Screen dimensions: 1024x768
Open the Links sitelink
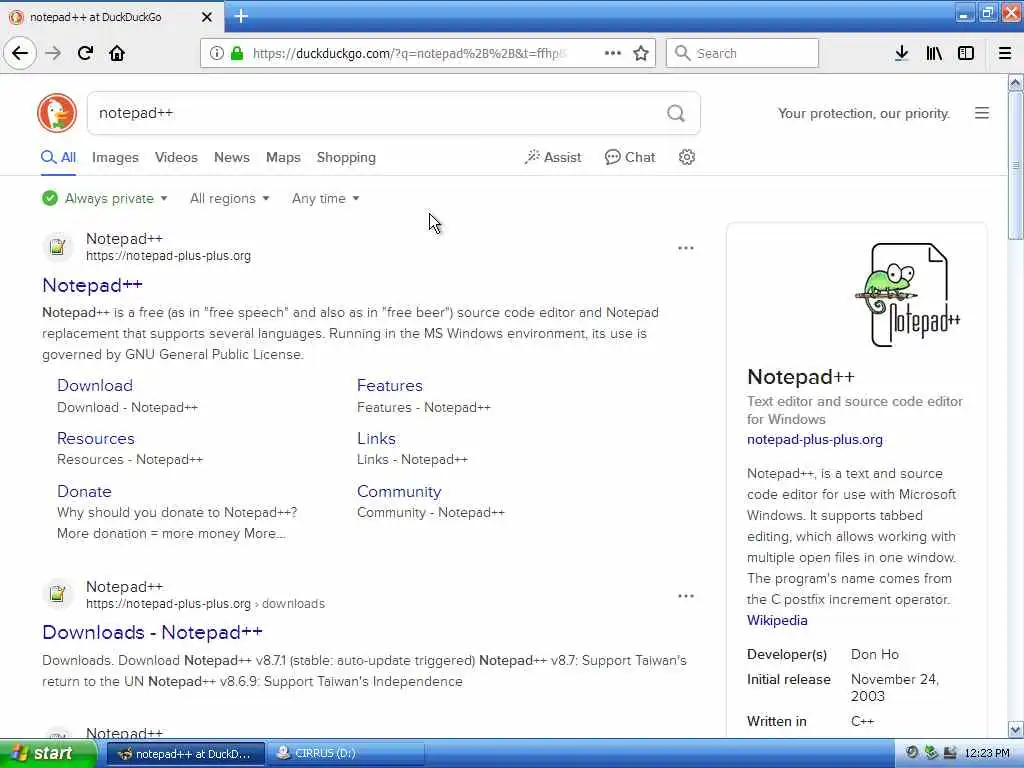(376, 438)
